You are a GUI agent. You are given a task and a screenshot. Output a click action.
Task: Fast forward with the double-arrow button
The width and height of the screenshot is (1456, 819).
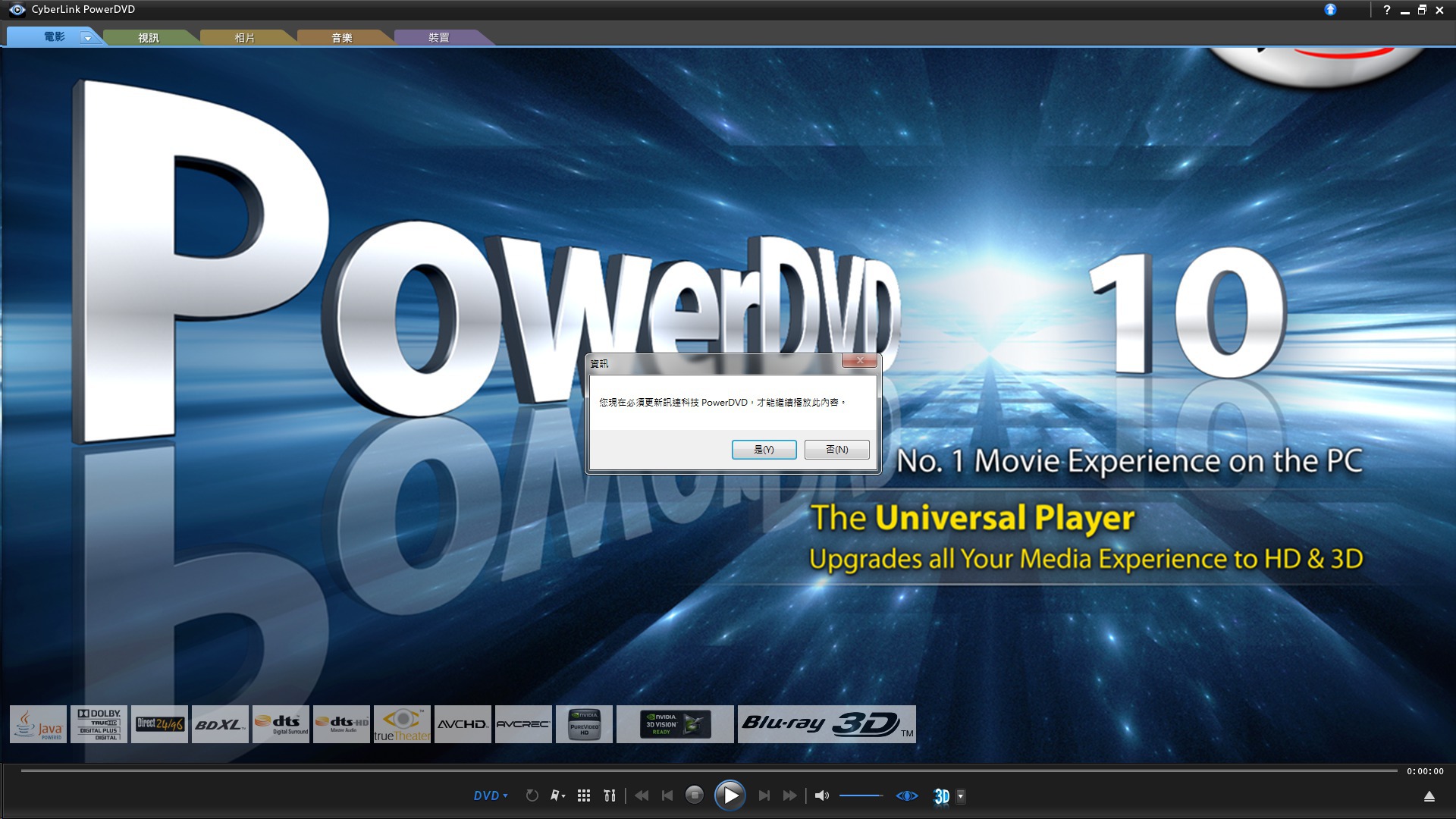(x=790, y=795)
